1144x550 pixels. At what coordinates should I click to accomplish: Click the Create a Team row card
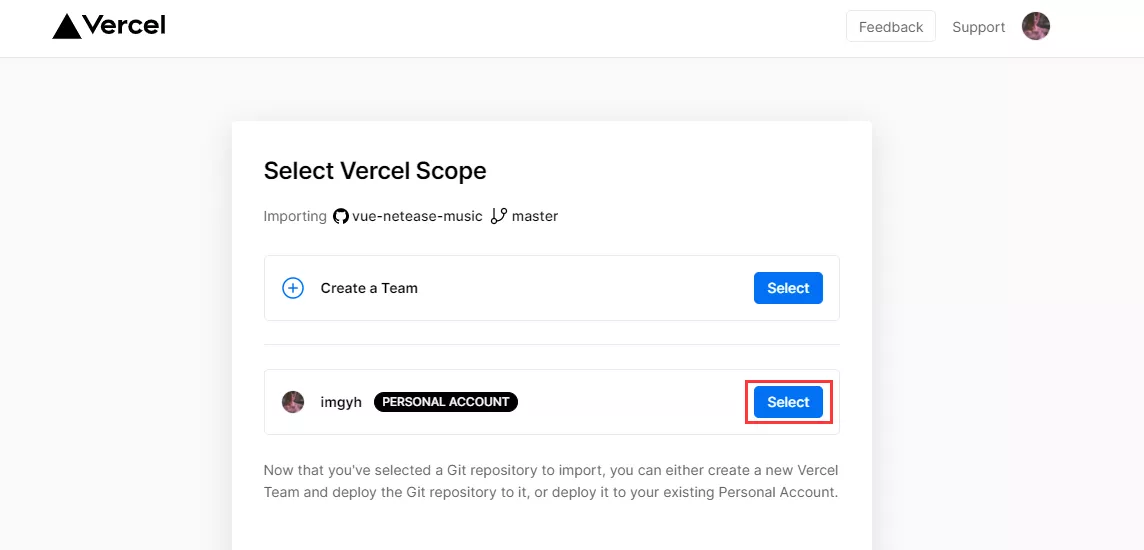pyautogui.click(x=552, y=288)
